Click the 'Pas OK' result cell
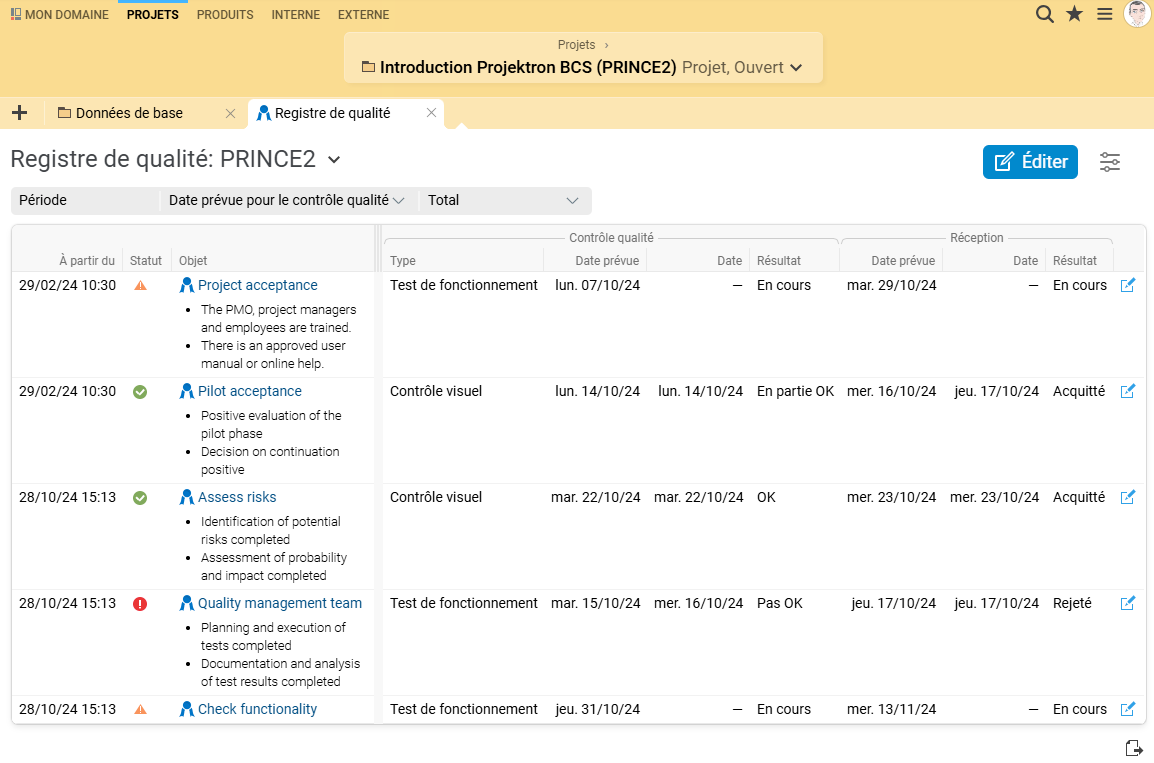The width and height of the screenshot is (1154, 763). 779,603
